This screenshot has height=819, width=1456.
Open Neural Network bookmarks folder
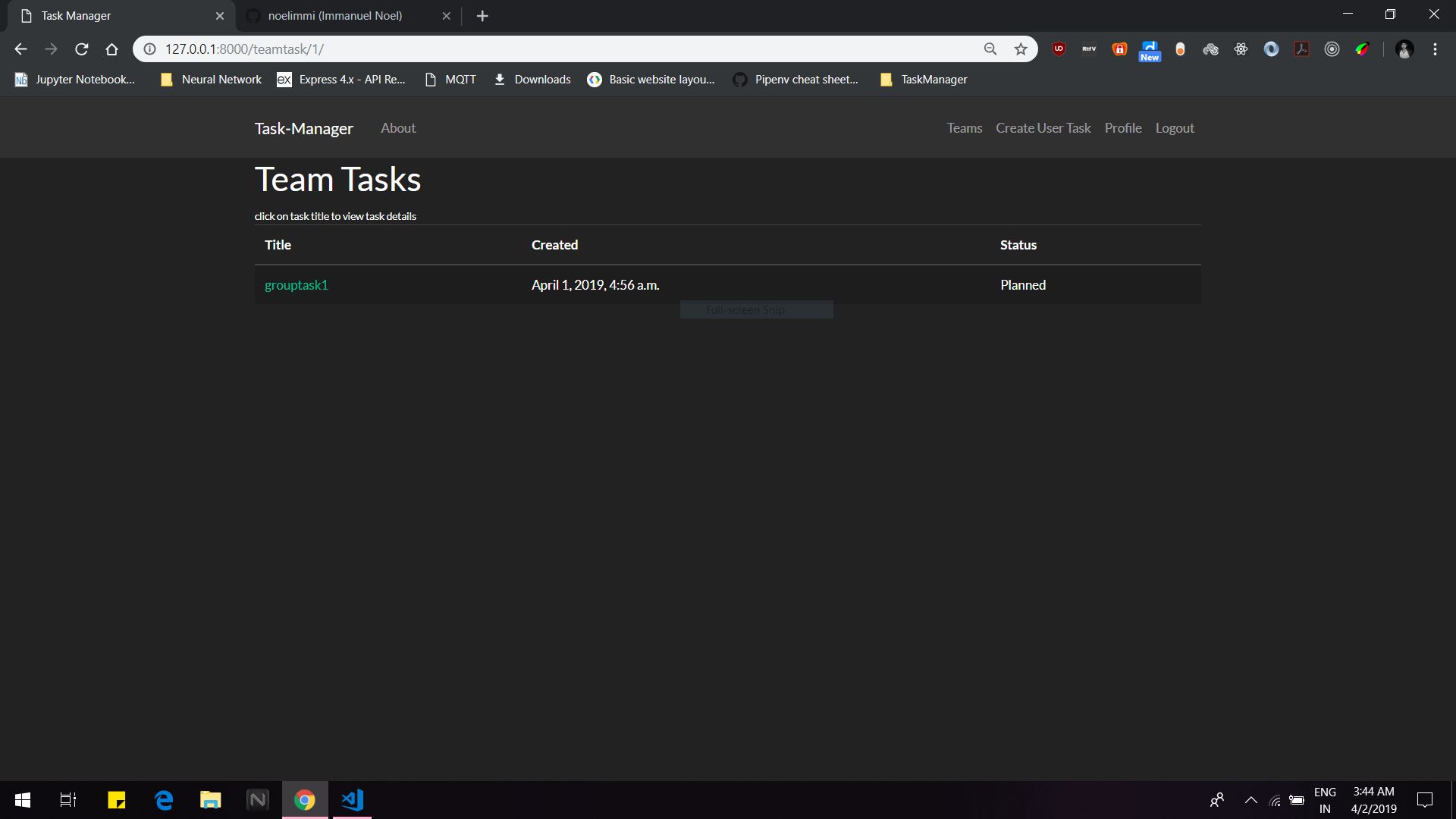point(211,80)
